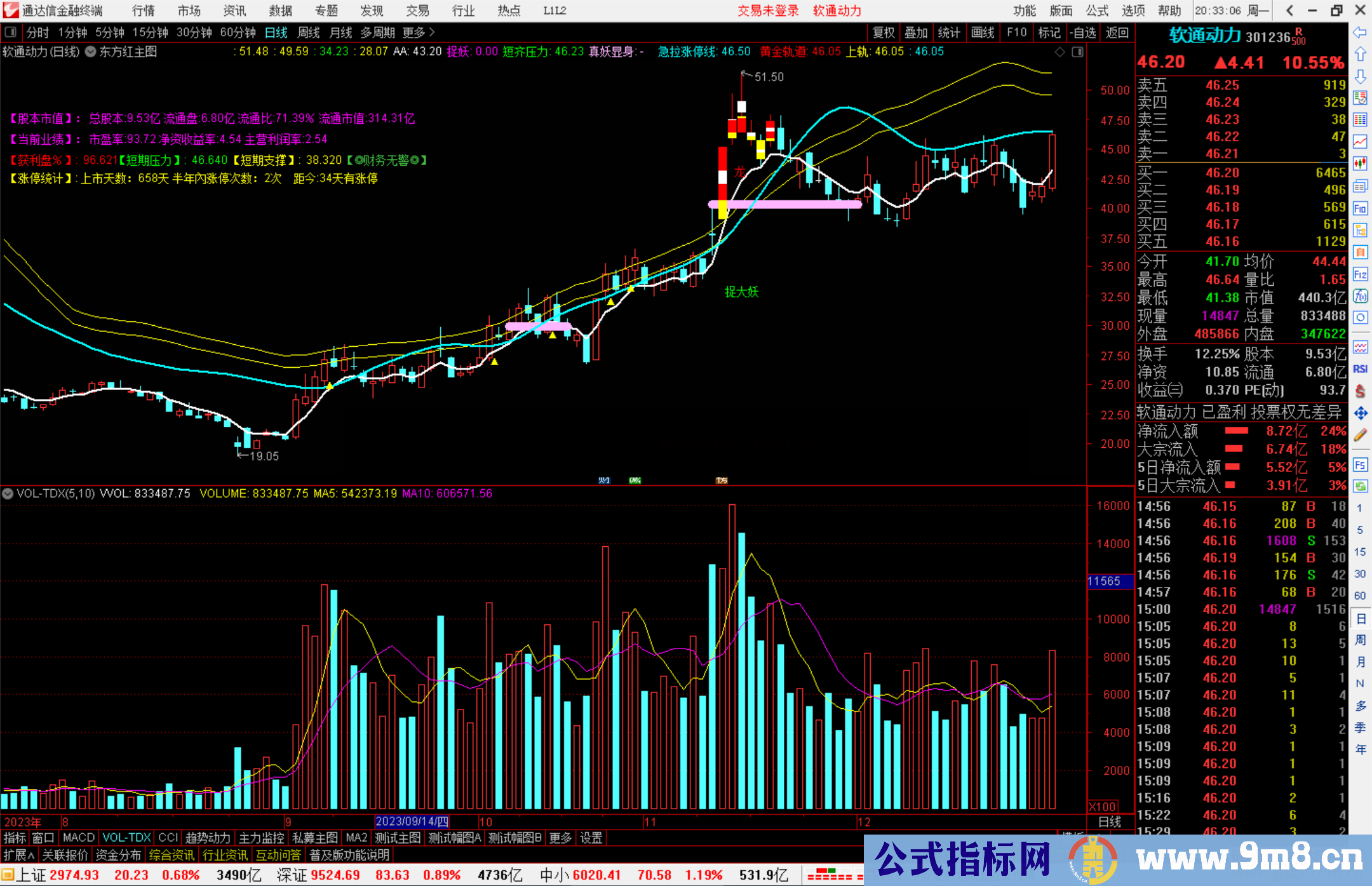Toggle the side panel icon left of 分时

tap(10, 32)
